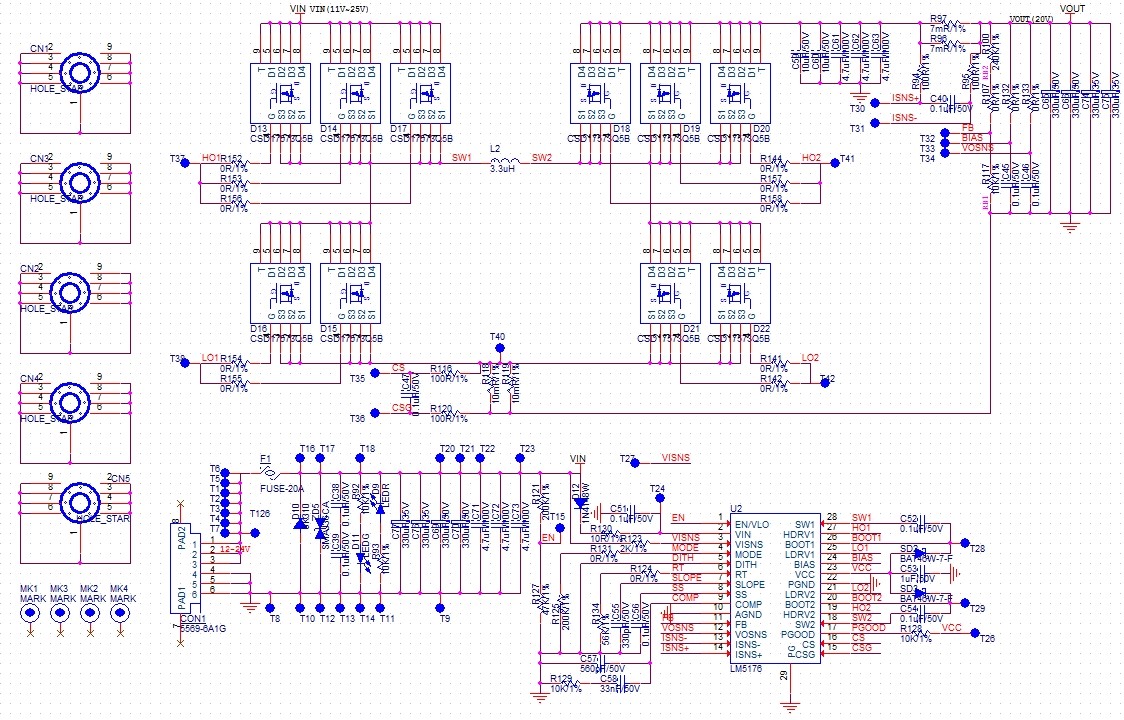Screen dimensions: 1124x720
Task: Click the ISNS+ label near T30
Action: (905, 98)
